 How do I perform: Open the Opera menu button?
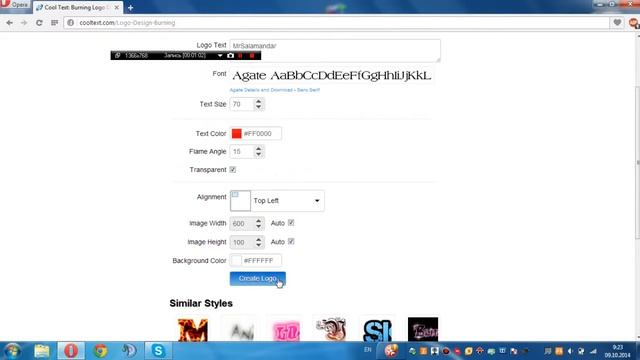coord(16,5)
